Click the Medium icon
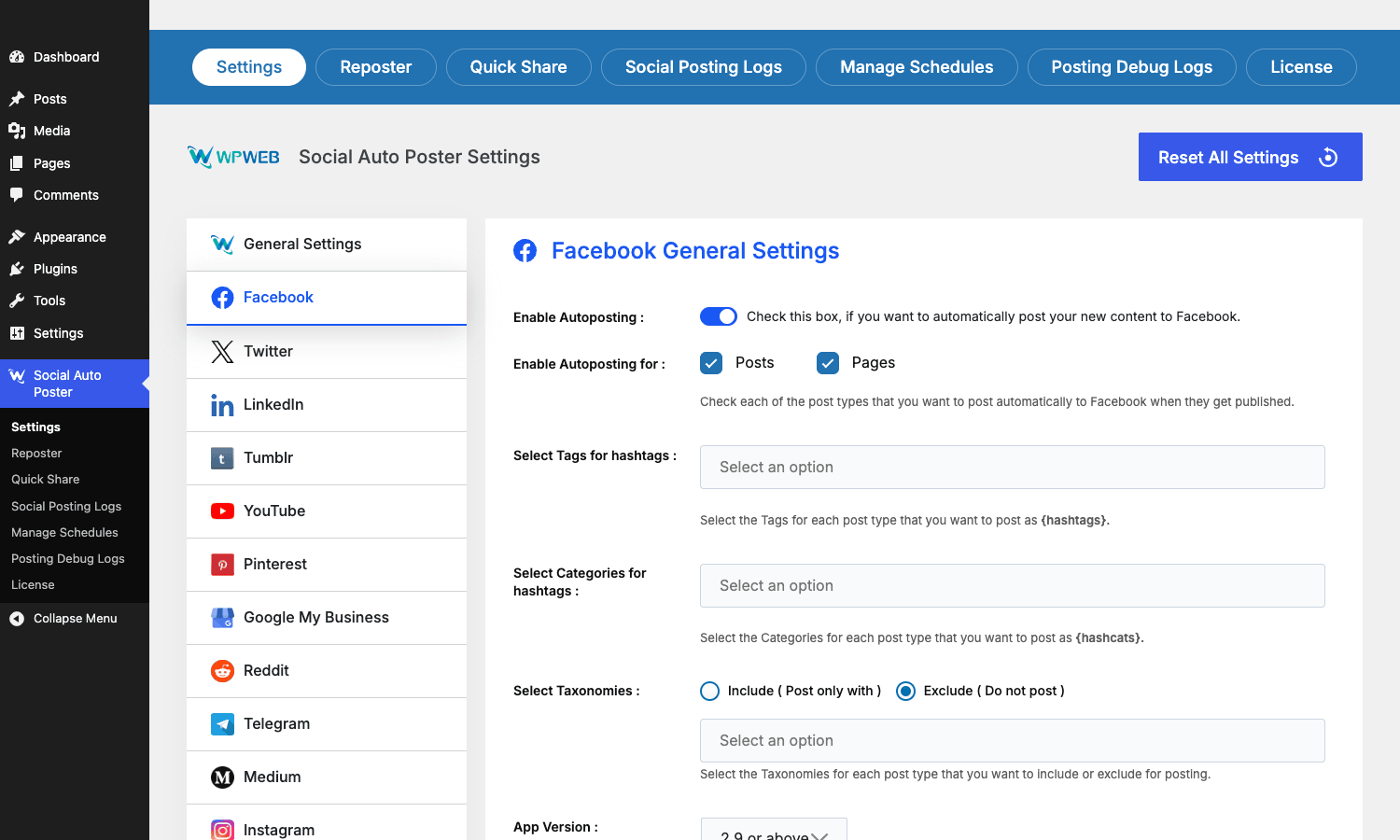 222,777
